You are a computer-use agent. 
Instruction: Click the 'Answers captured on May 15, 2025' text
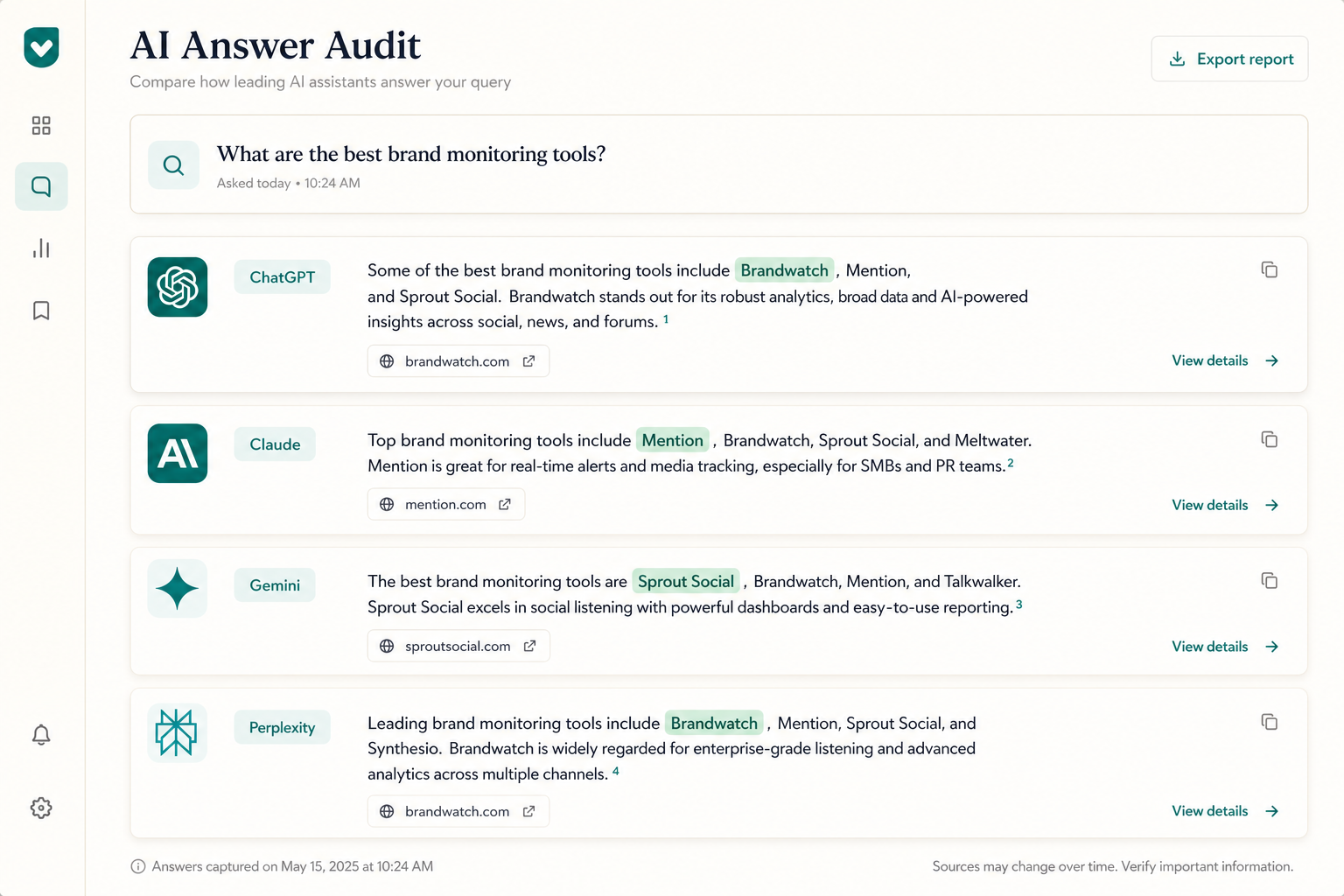292,866
